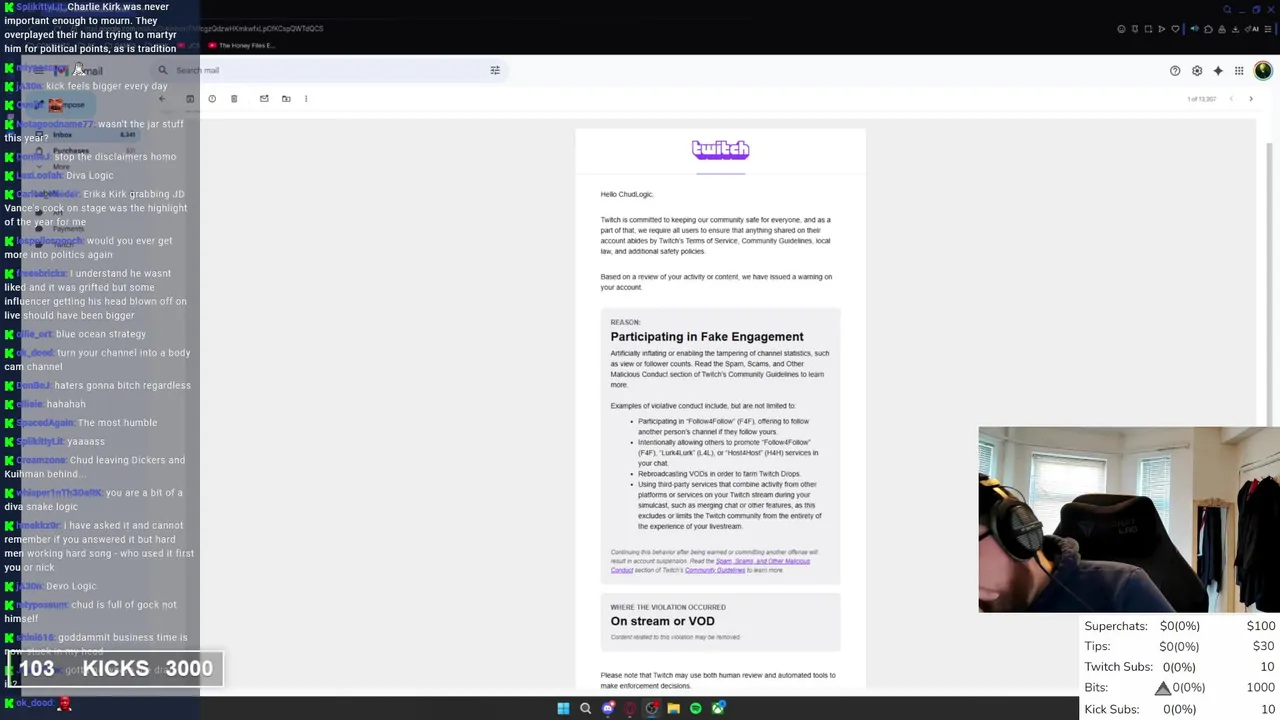Click the Honey Files browser tab

240,45
